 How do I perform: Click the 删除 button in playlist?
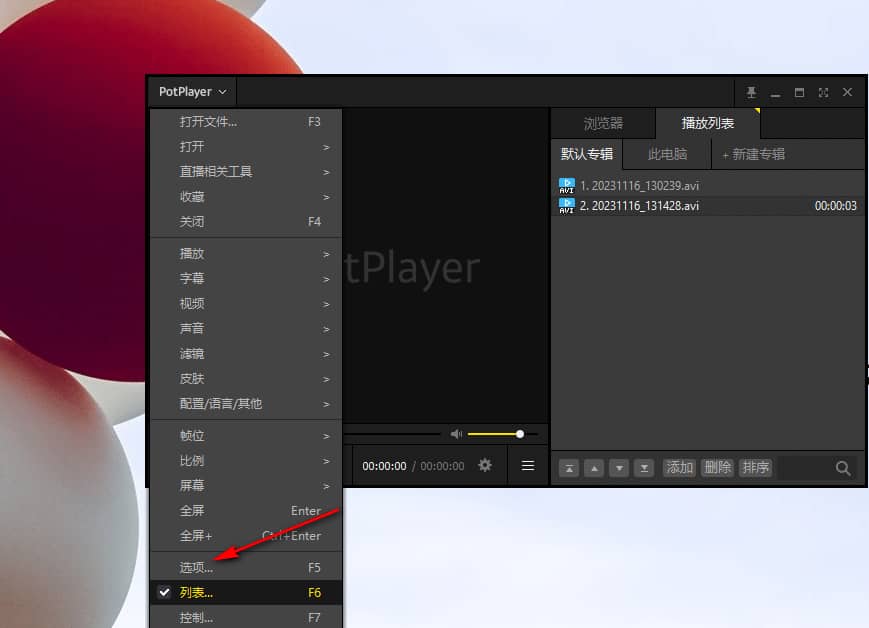718,468
